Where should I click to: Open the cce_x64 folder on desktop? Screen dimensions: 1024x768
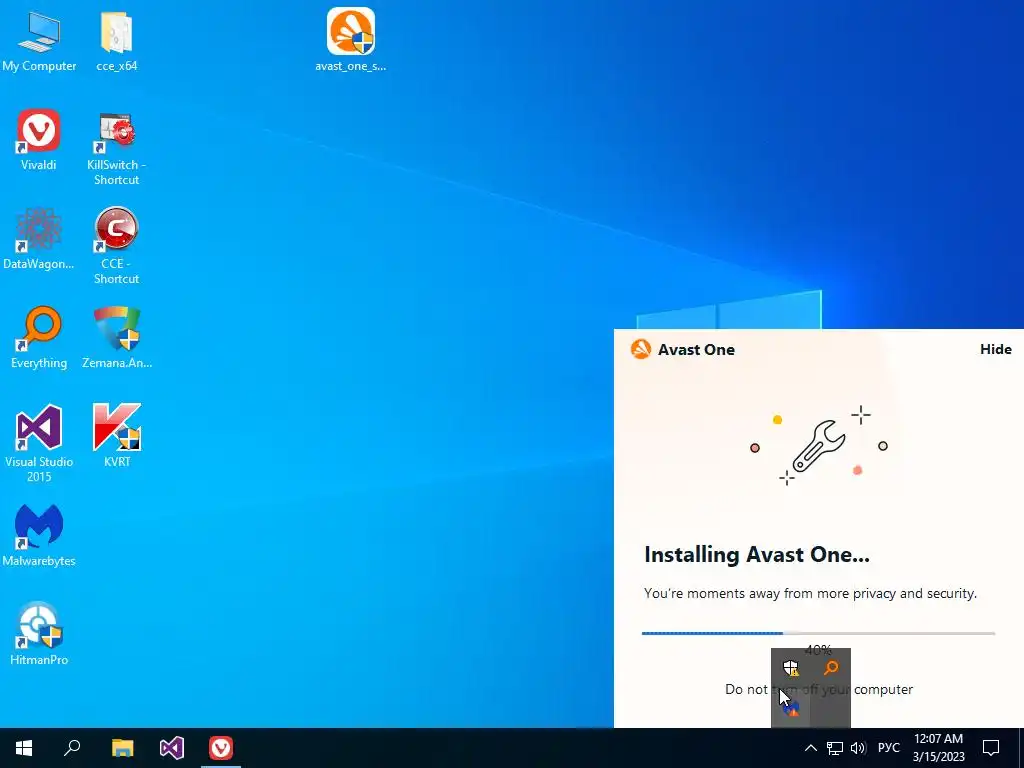pyautogui.click(x=116, y=40)
